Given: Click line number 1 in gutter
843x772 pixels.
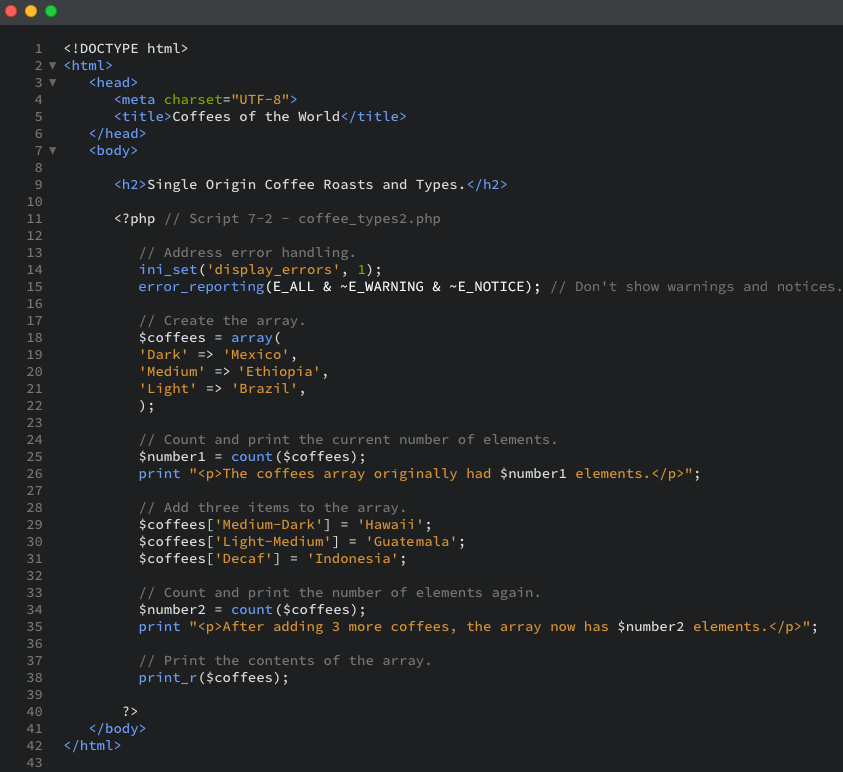Looking at the screenshot, I should click(39, 49).
